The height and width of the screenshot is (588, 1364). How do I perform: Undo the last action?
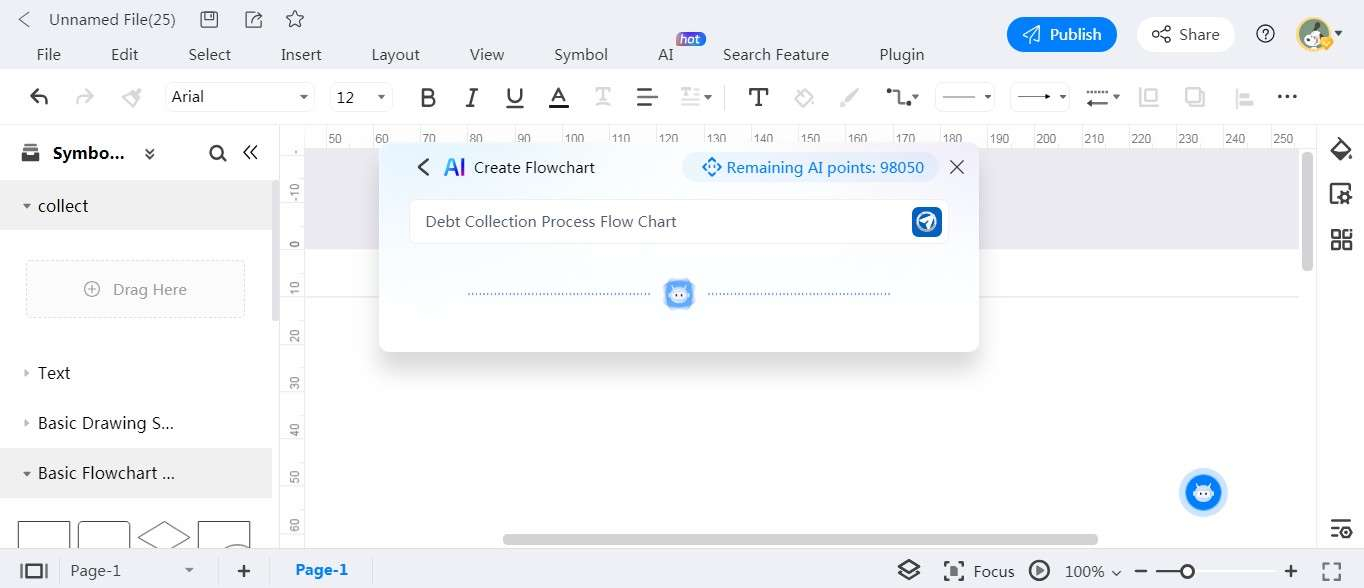39,97
